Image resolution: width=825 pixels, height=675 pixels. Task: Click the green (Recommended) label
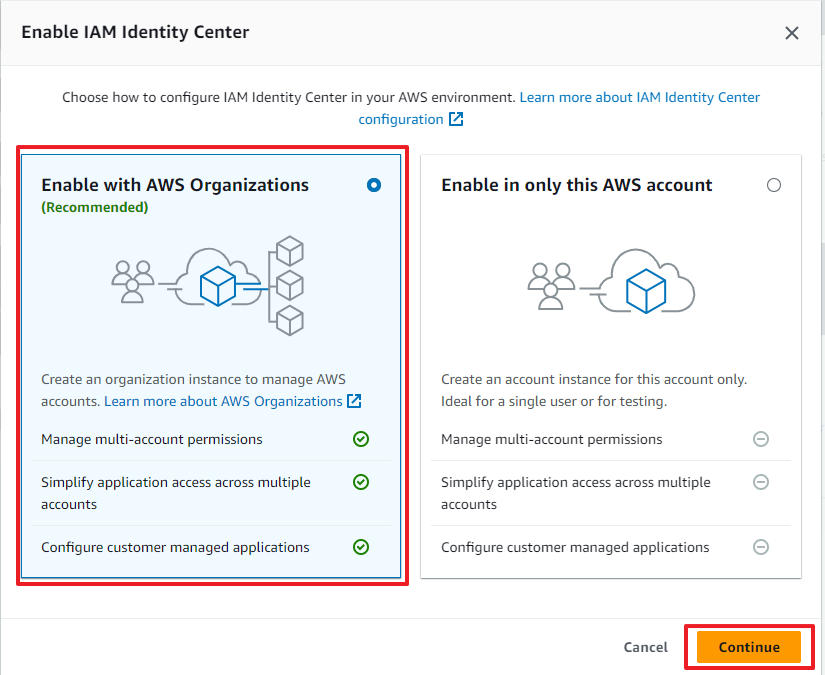[x=95, y=207]
